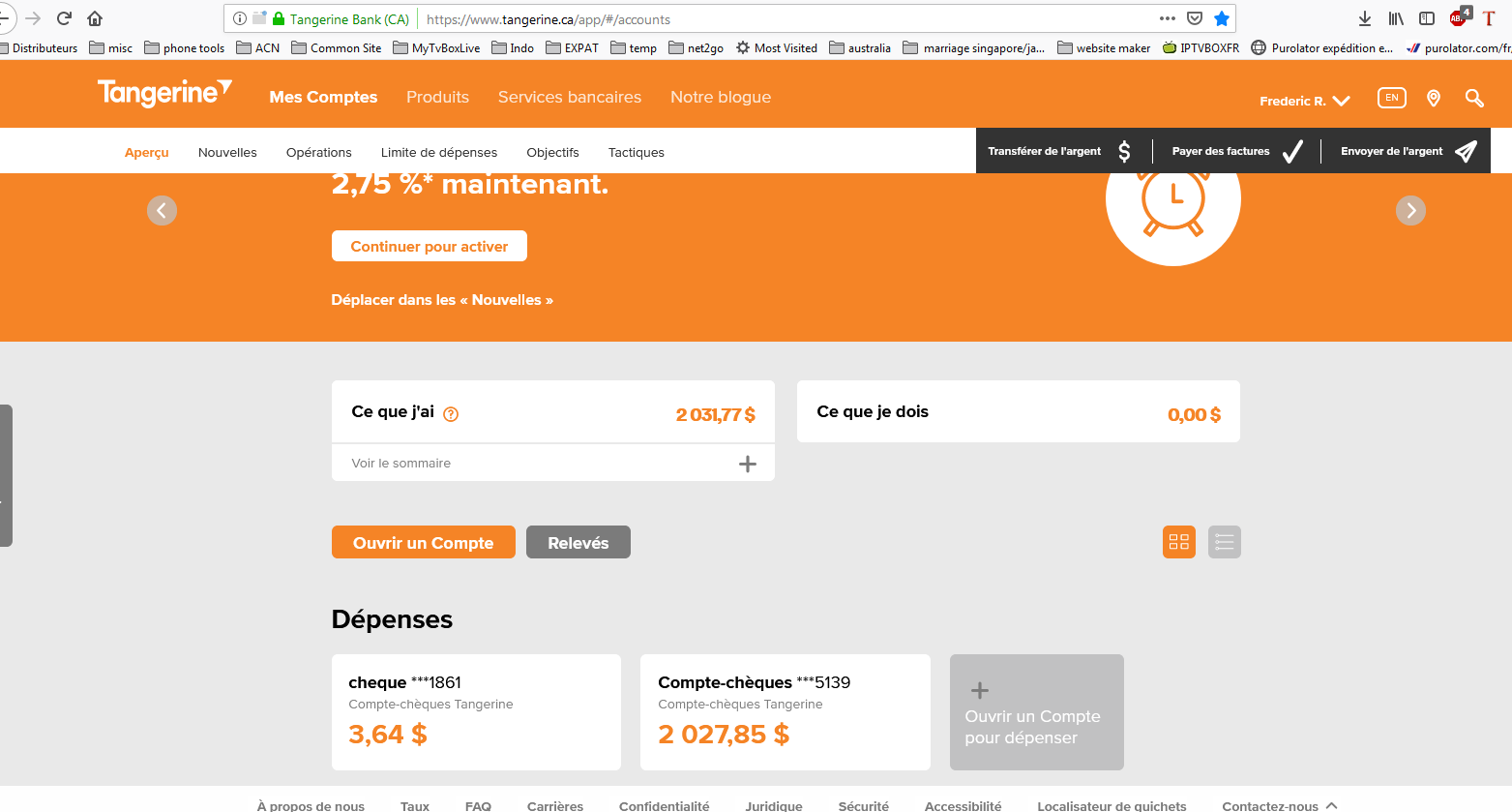Expand the Frederic R. user menu
The image size is (1512, 812).
(x=1304, y=101)
